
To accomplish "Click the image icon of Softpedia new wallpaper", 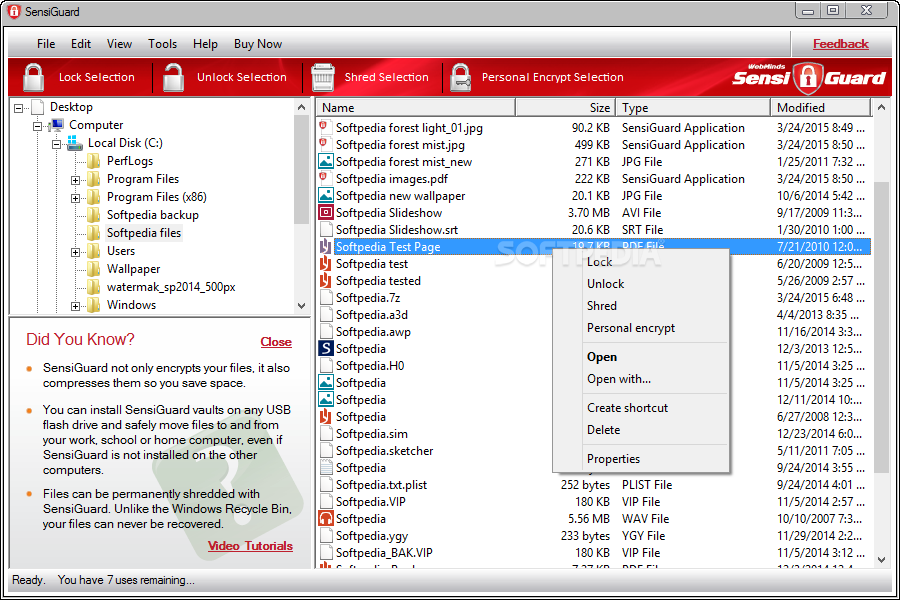I will click(x=325, y=196).
